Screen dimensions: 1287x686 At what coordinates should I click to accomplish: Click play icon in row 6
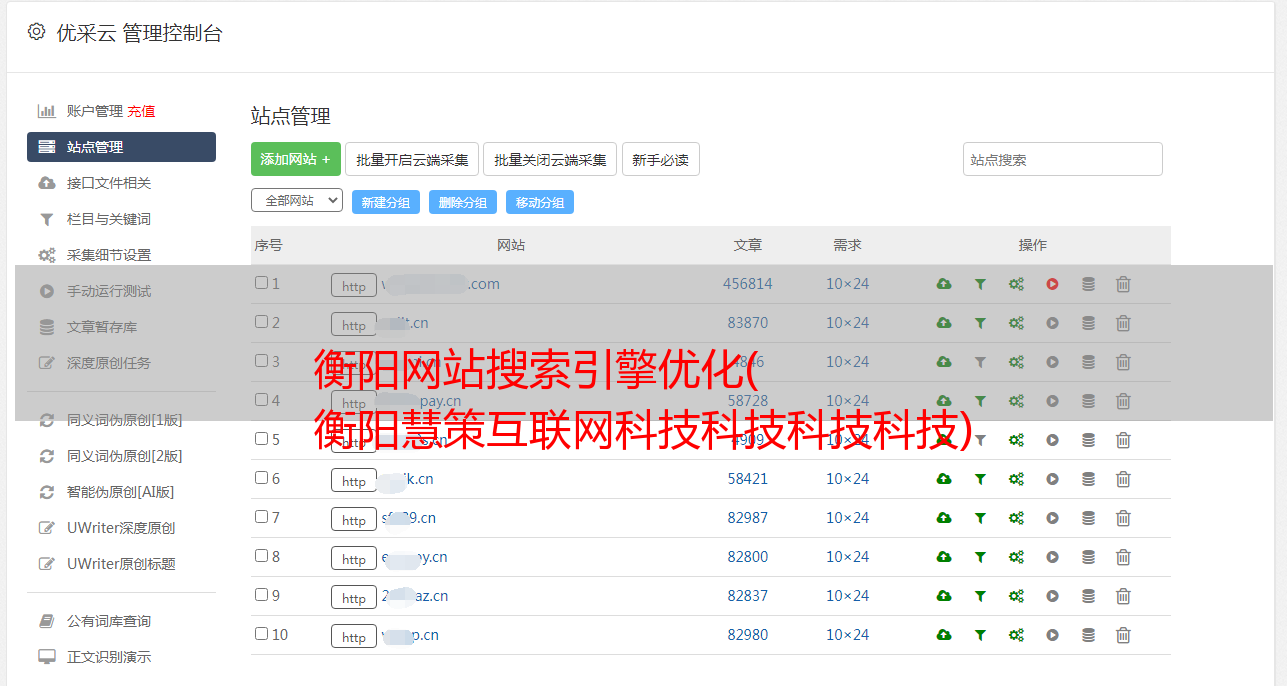click(x=1052, y=479)
